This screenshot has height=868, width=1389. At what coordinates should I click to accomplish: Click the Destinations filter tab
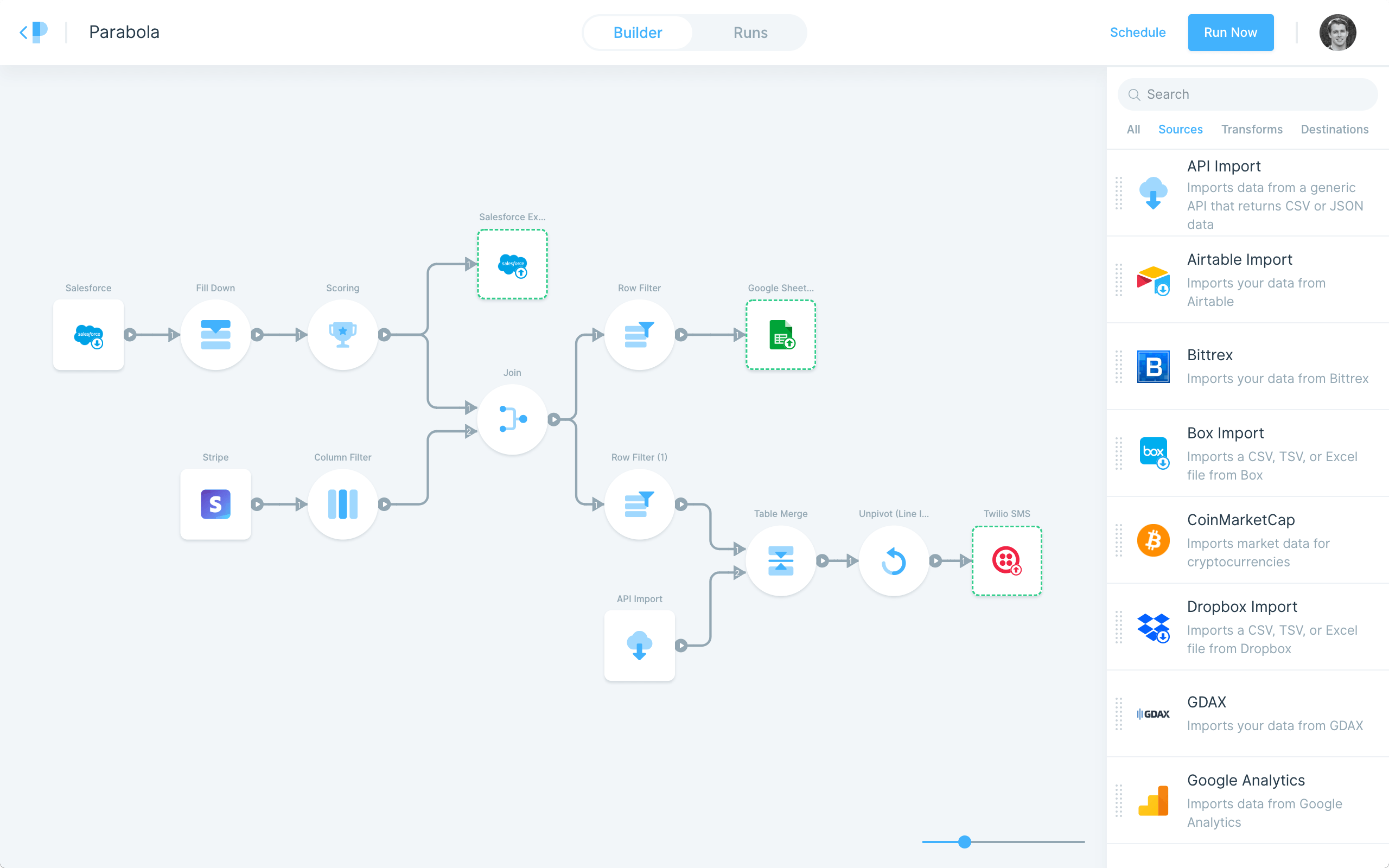(x=1335, y=128)
